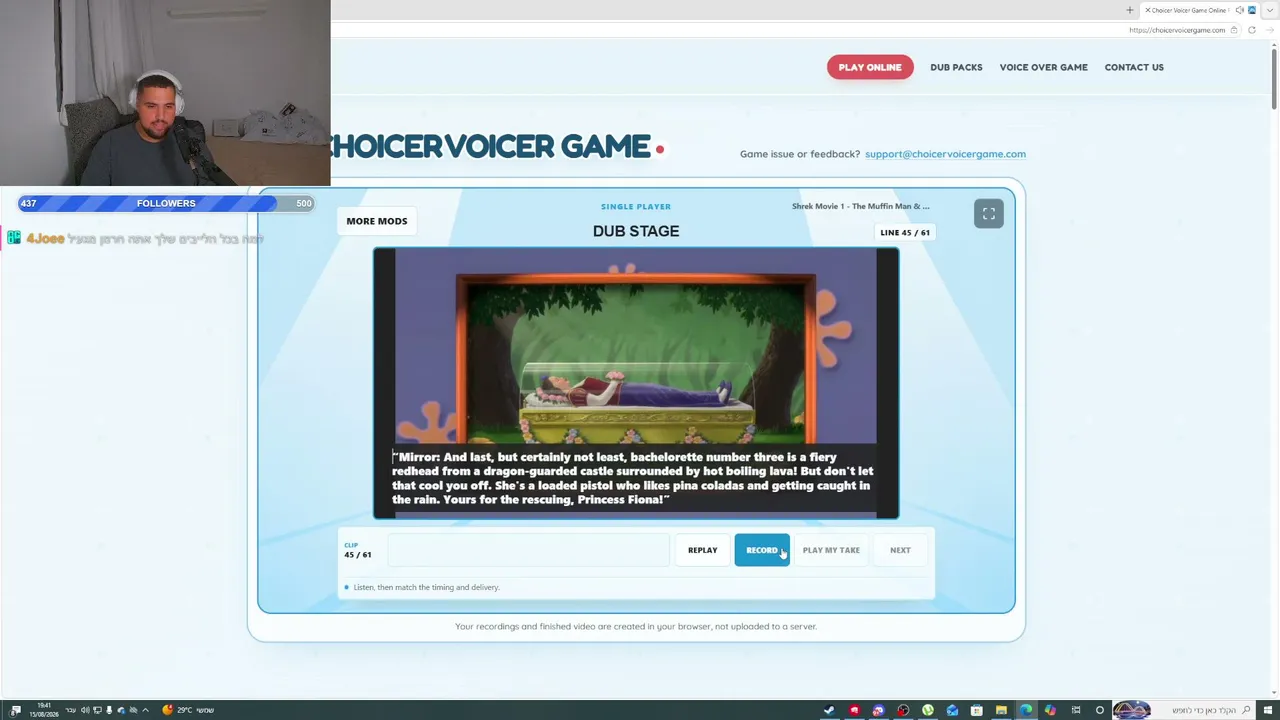Click the Mirror subtitle line text

632,478
